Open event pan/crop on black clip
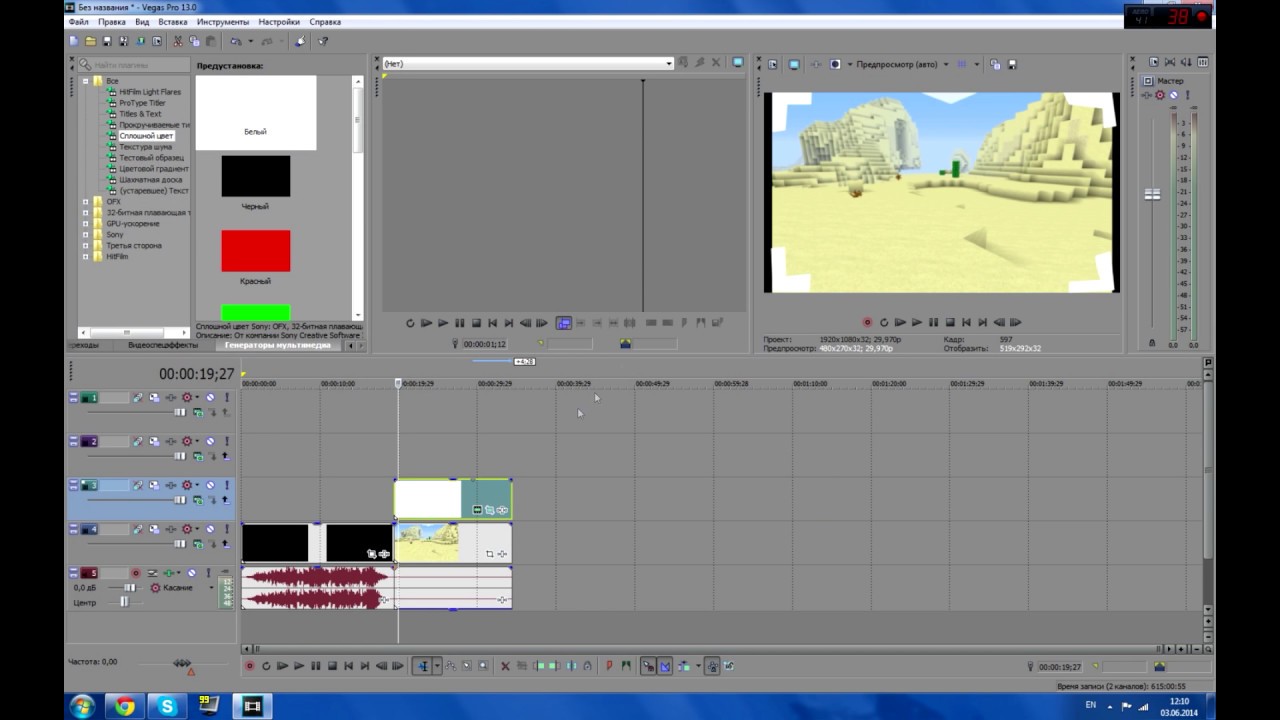Screen dimensions: 1280x720 pyautogui.click(x=372, y=553)
